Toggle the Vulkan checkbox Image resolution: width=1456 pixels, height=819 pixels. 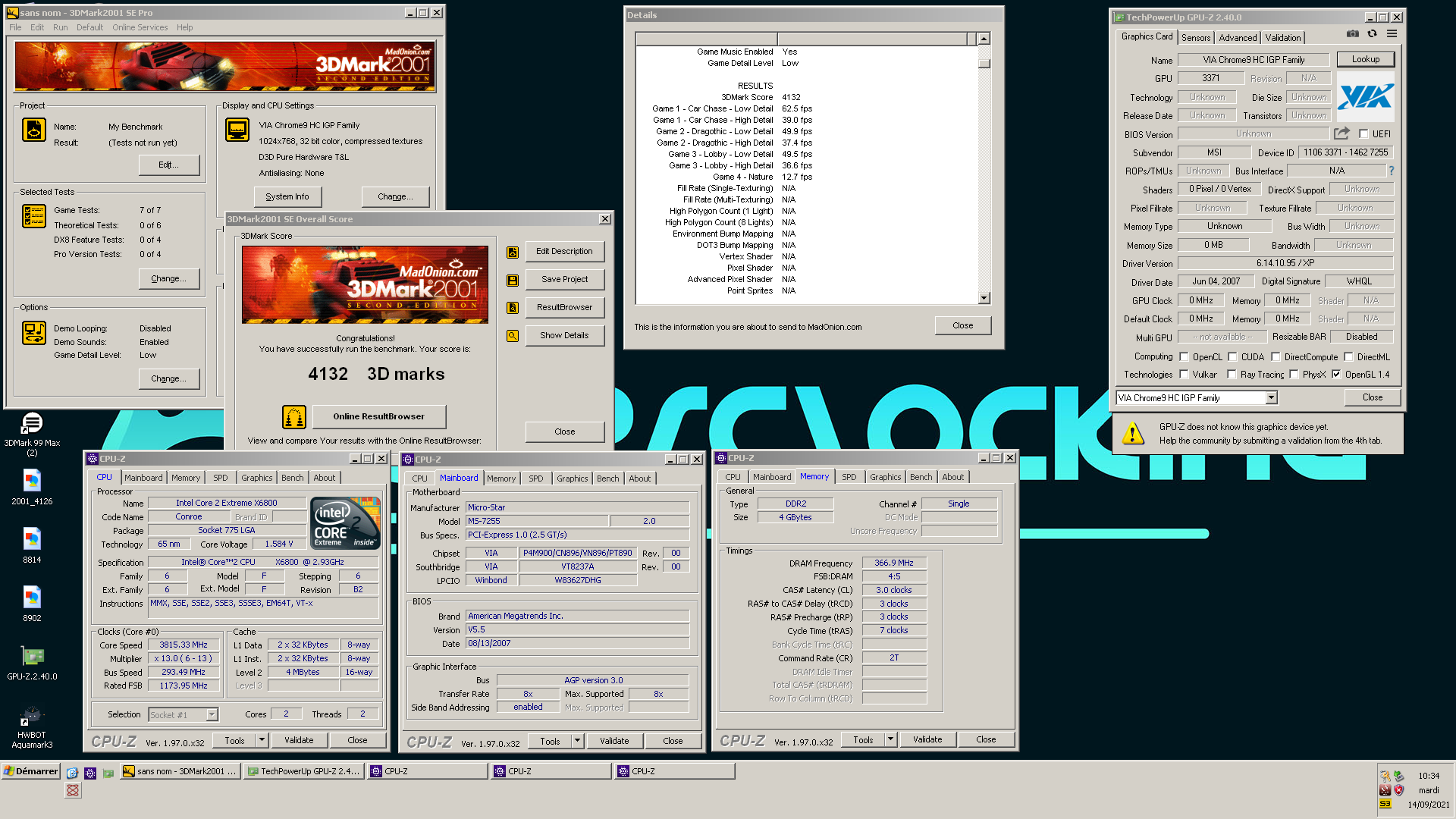[1184, 375]
